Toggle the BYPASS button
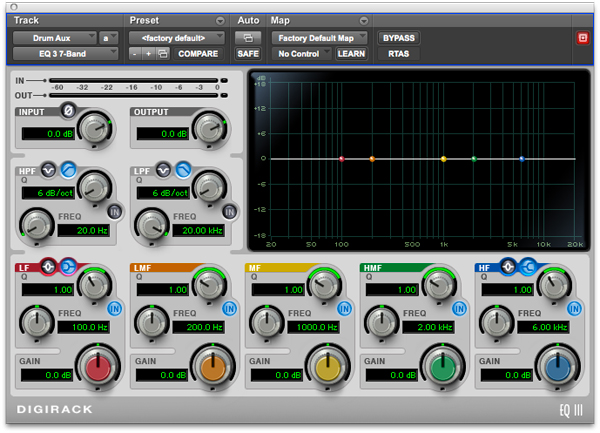The width and height of the screenshot is (600, 433). click(399, 38)
